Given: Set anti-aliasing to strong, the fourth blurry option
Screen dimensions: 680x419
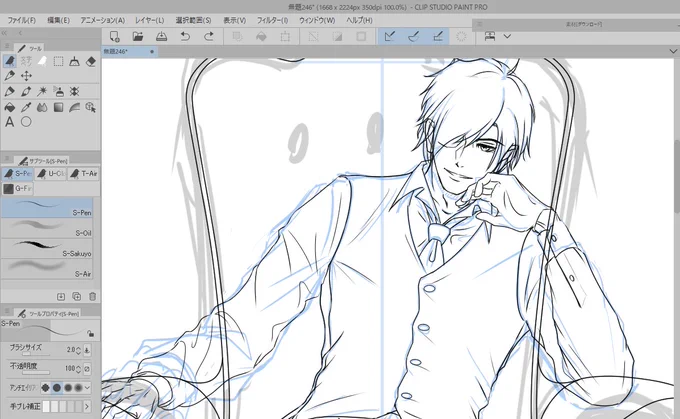Looking at the screenshot, I should (x=78, y=388).
